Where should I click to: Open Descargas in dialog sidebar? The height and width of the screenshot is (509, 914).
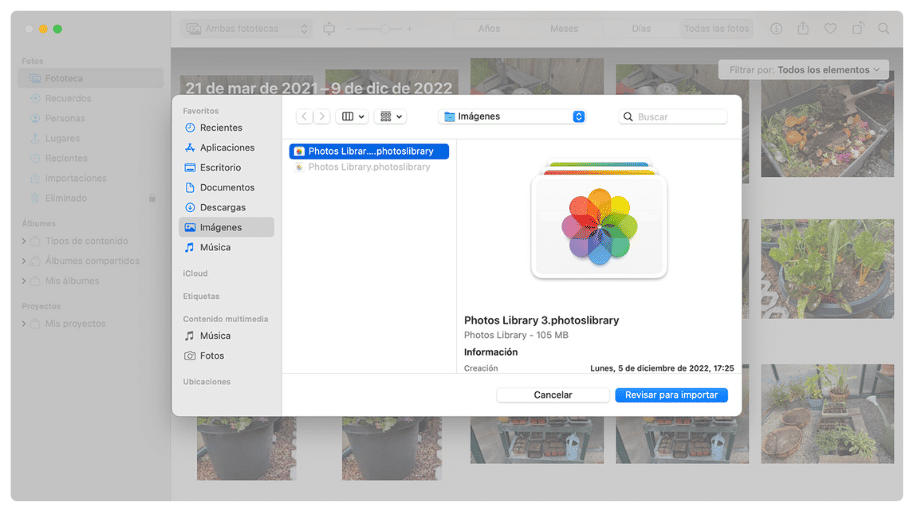226,208
